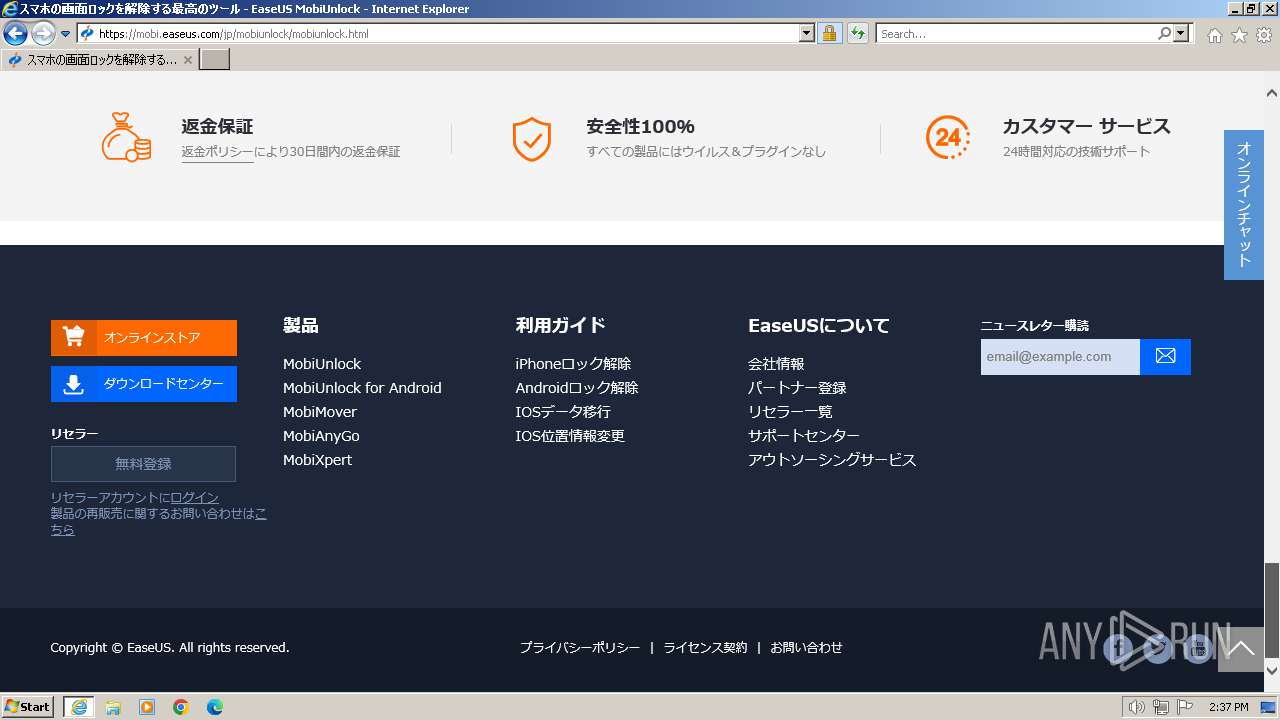Expand the address bar URL dropdown

click(x=807, y=33)
